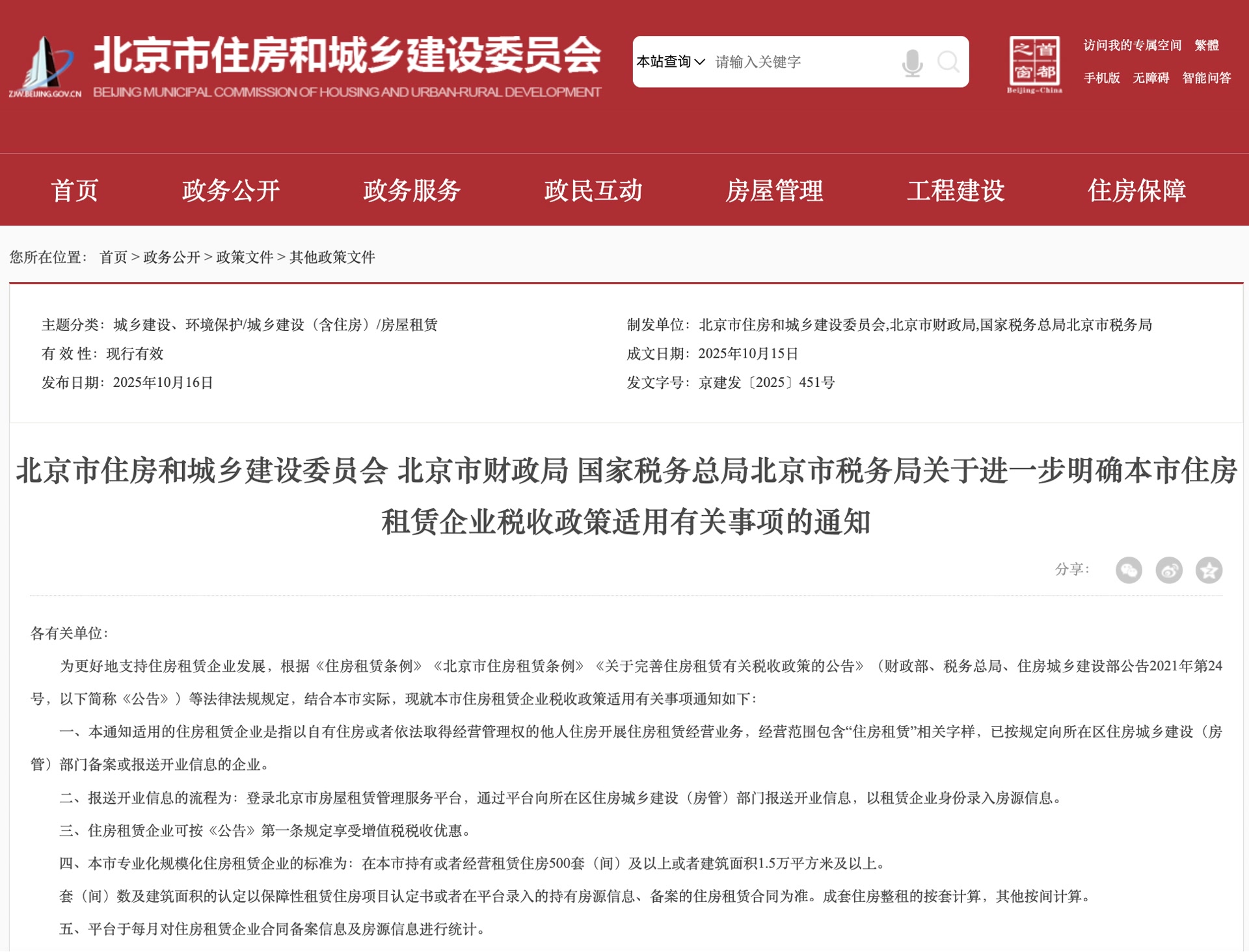
Task: Open the 政务公开 navigation menu
Action: (231, 191)
